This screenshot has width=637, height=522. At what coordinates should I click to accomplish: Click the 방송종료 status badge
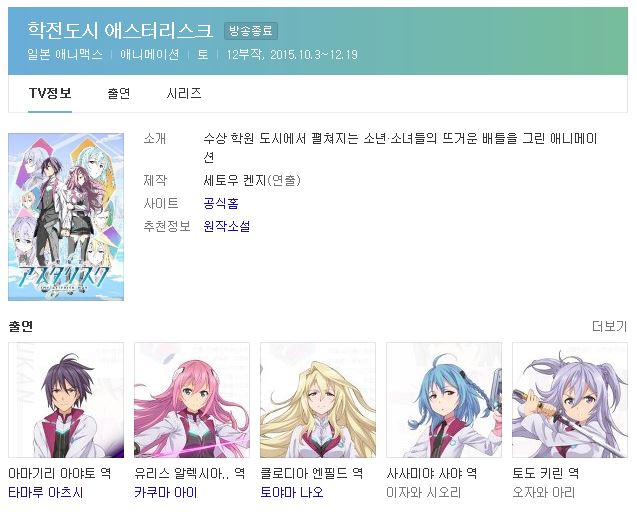tap(251, 31)
